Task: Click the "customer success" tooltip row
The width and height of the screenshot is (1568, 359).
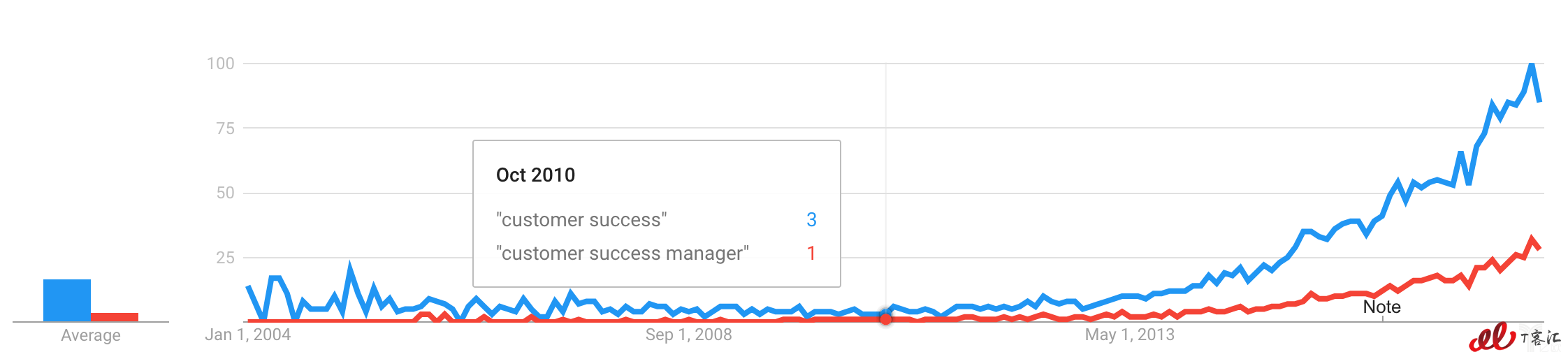Action: [656, 220]
